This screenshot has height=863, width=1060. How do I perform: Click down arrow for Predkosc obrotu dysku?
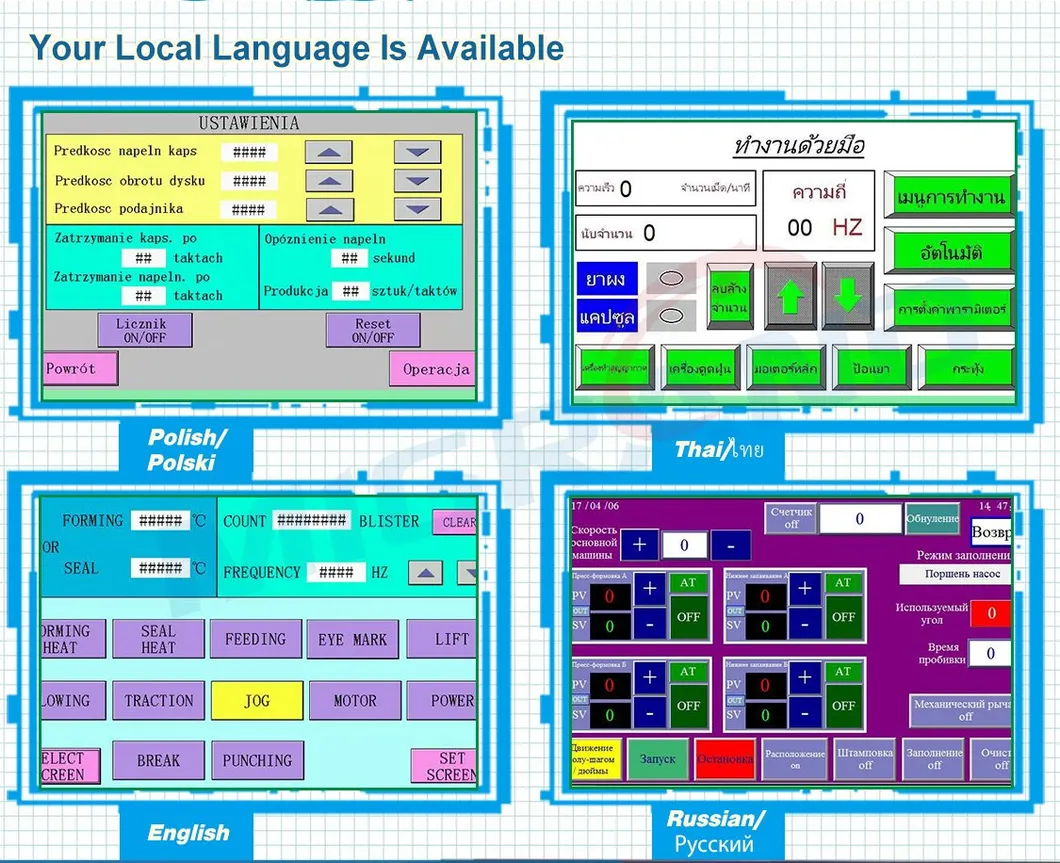click(417, 181)
